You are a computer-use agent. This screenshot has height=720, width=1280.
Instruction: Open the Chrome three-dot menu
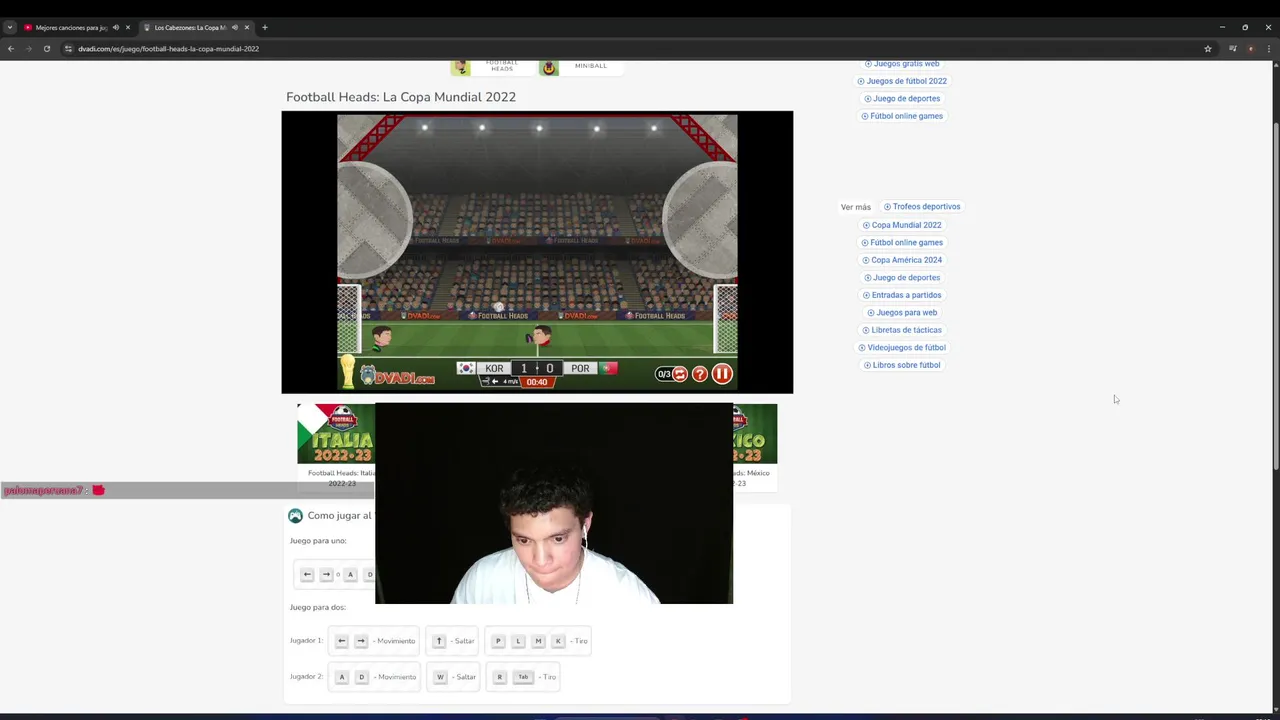(1268, 48)
